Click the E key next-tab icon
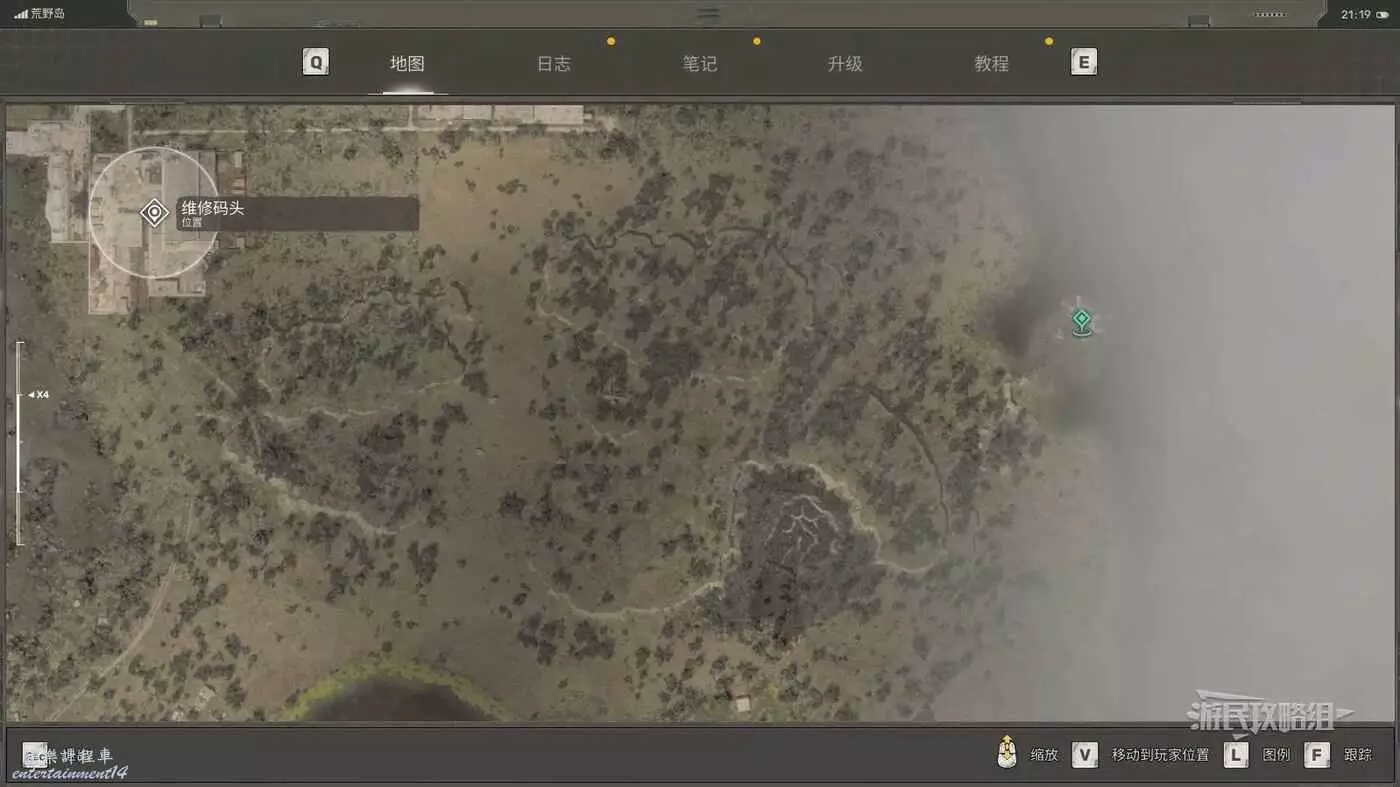1400x787 pixels. [1083, 63]
